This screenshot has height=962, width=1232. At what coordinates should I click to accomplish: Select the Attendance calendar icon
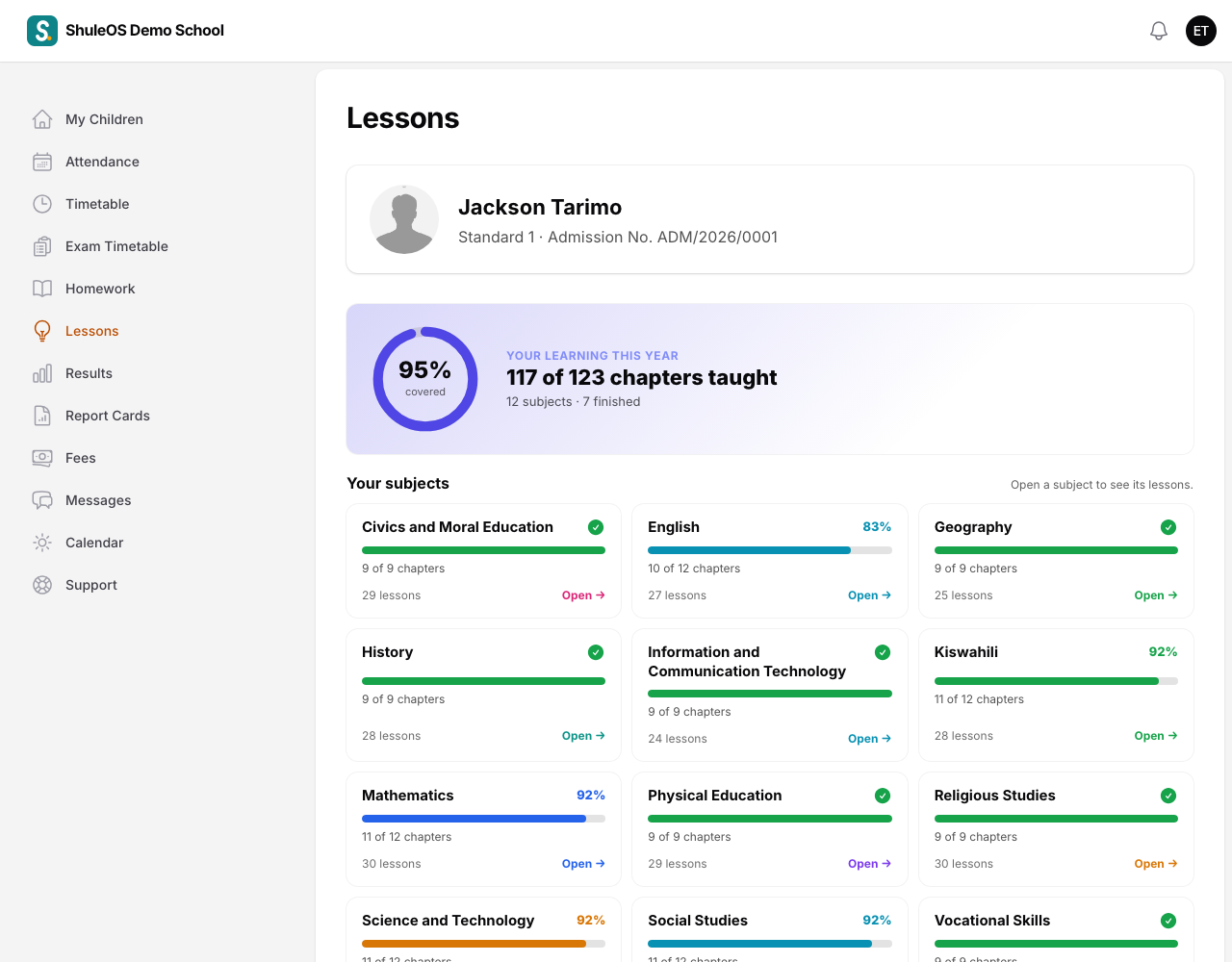point(42,162)
